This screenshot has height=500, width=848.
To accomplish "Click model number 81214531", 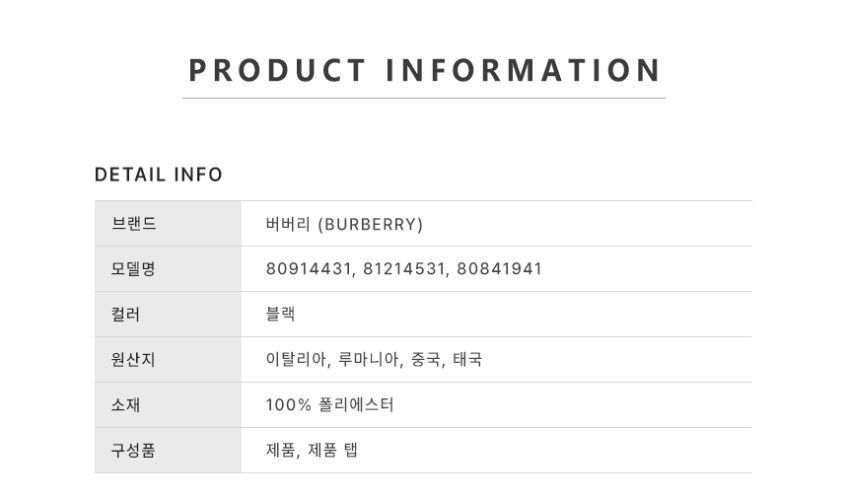I will click(x=403, y=269).
